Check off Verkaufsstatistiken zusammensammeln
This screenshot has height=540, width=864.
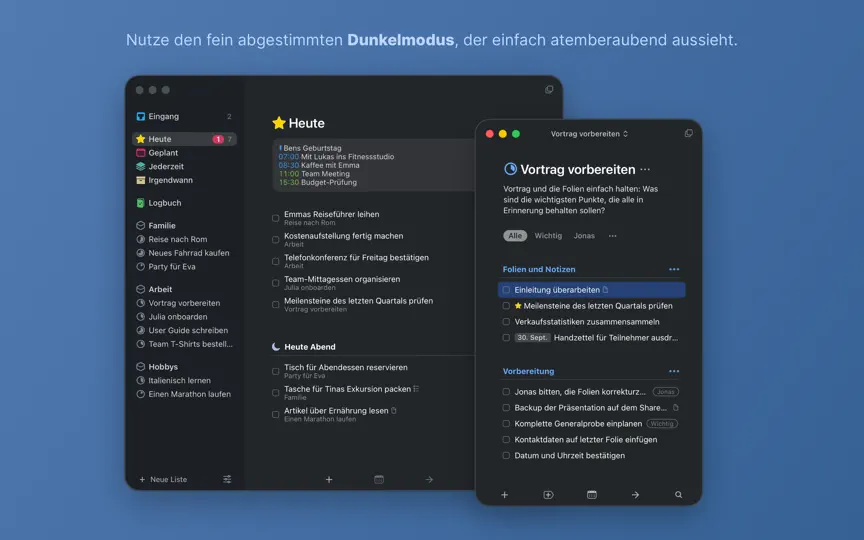(506, 322)
